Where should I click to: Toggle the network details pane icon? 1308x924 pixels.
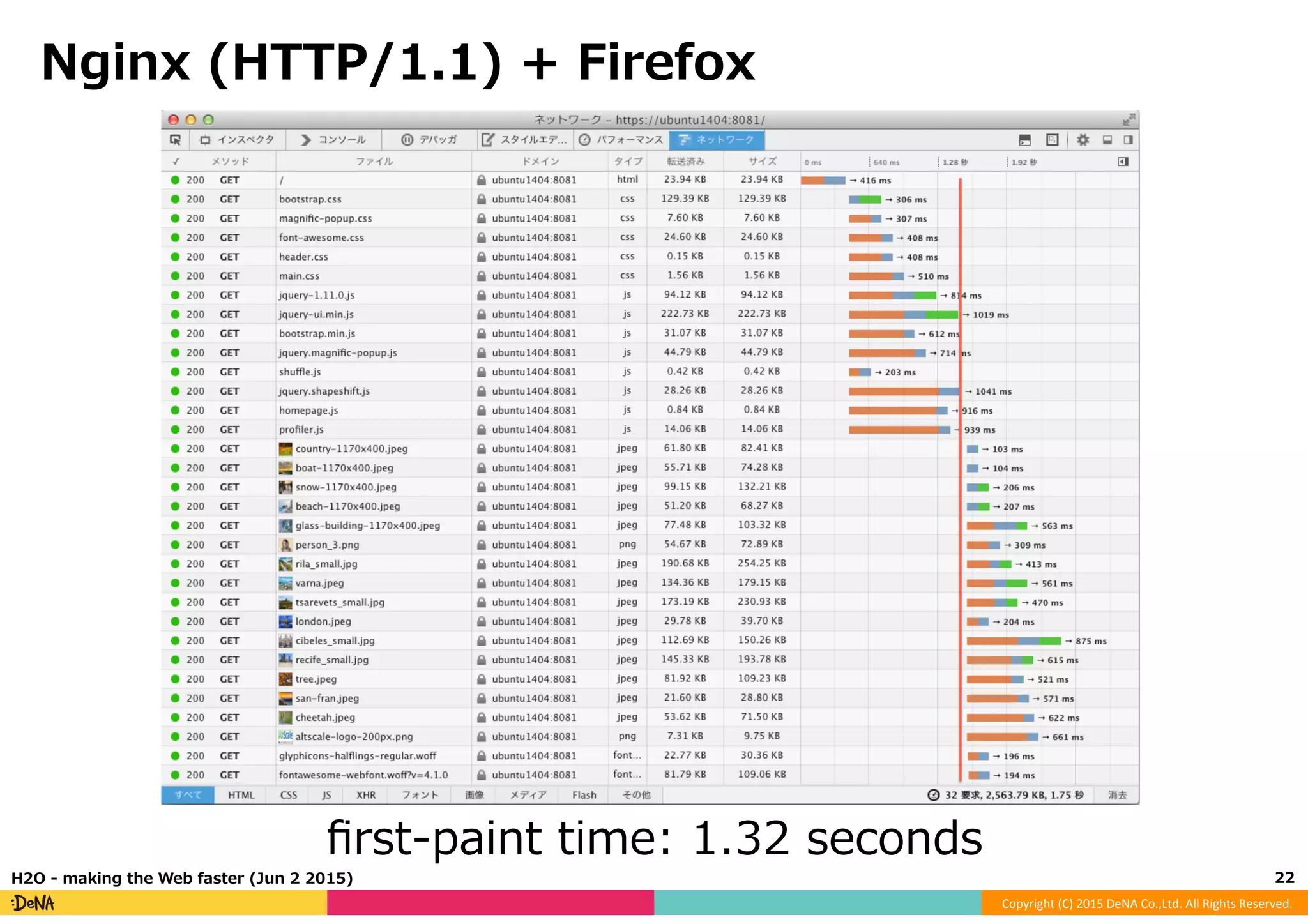click(1123, 162)
